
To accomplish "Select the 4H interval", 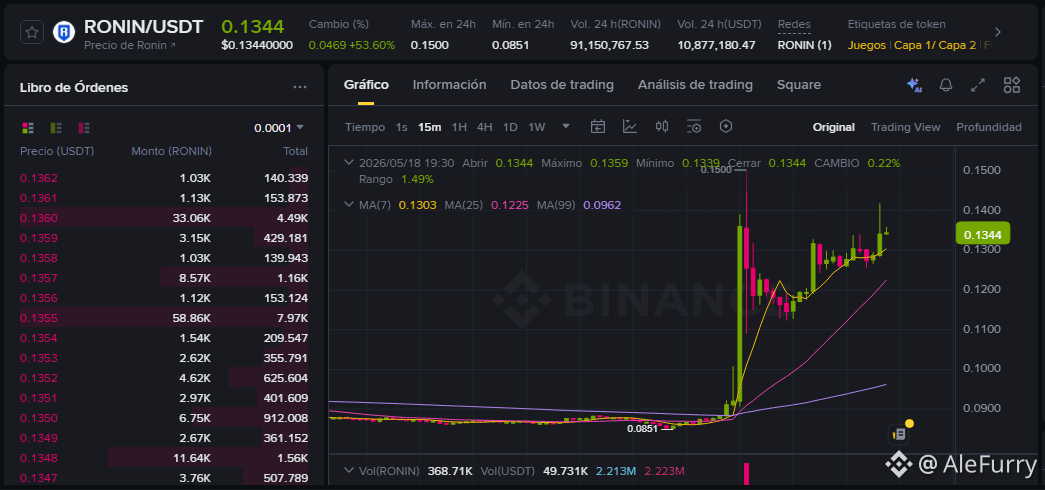I will pyautogui.click(x=485, y=127).
